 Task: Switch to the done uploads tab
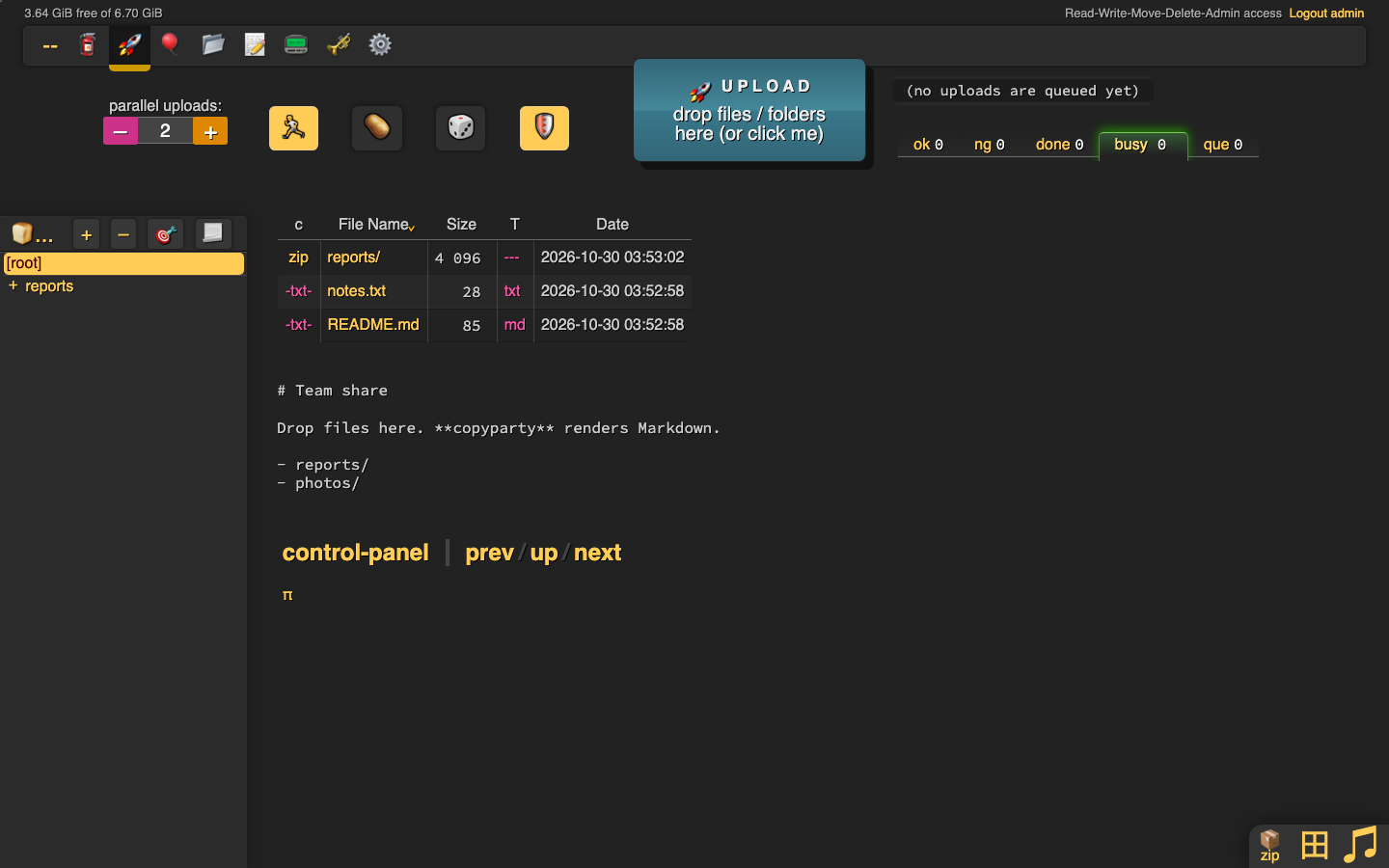[1059, 145]
